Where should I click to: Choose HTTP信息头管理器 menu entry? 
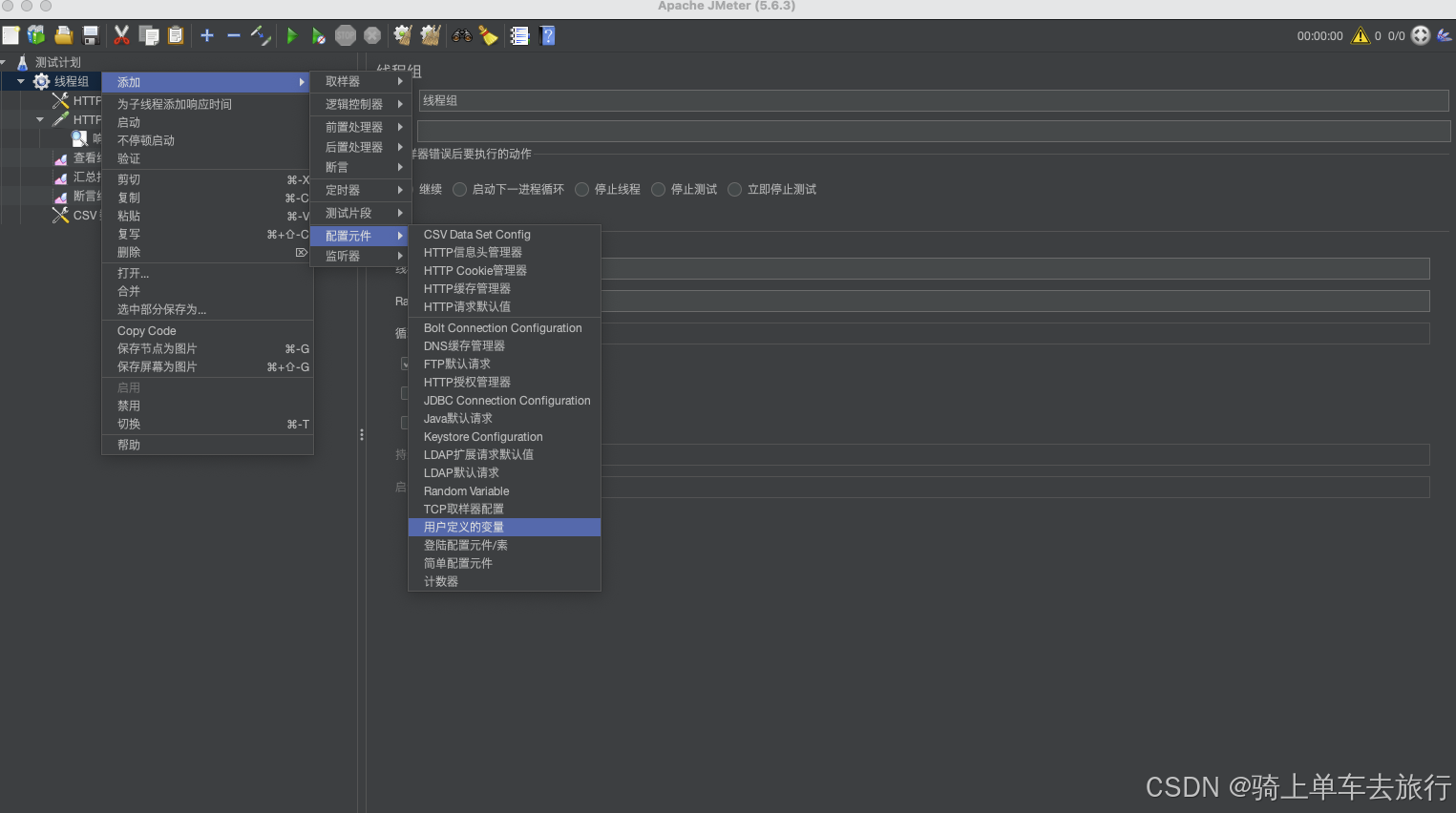(x=505, y=252)
